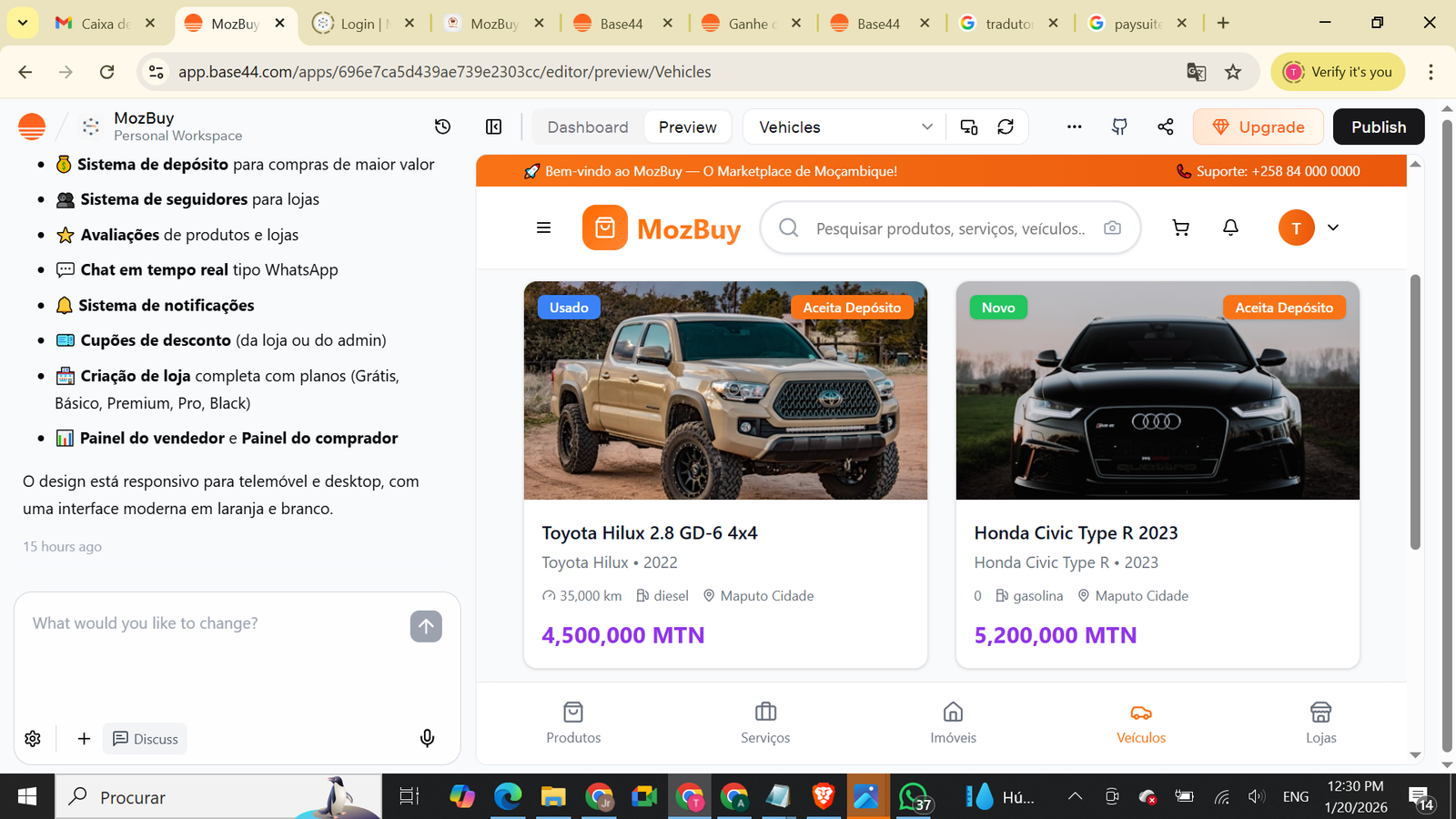This screenshot has height=819, width=1456.
Task: Go to the Imóveis tab
Action: (954, 723)
